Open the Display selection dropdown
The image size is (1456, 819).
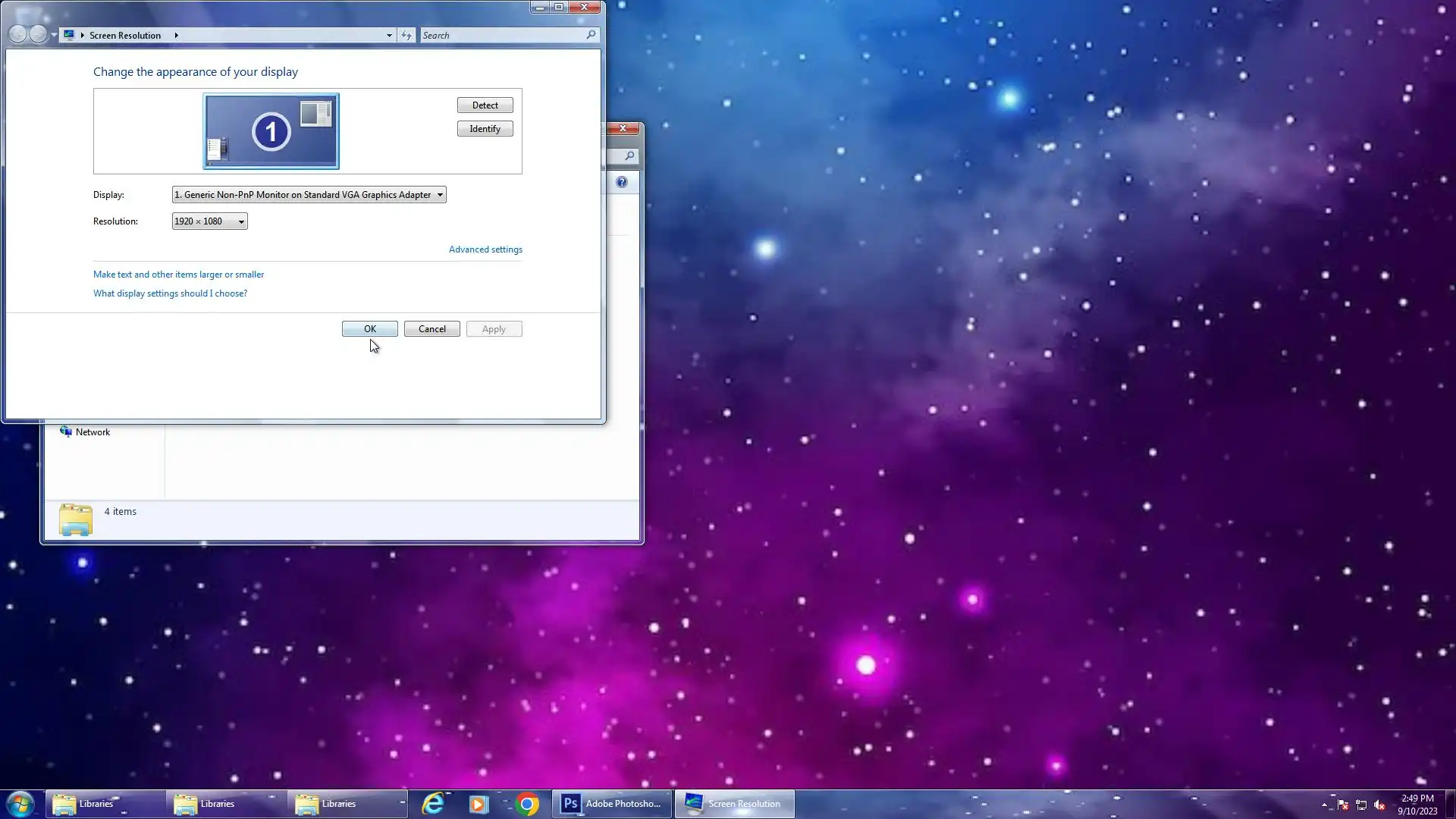309,195
